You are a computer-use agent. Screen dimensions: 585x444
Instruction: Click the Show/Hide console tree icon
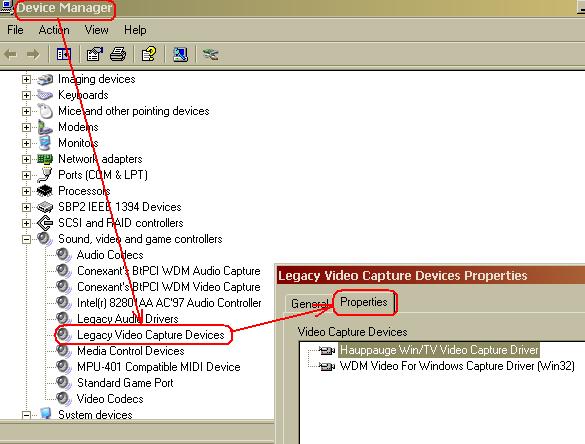click(64, 54)
